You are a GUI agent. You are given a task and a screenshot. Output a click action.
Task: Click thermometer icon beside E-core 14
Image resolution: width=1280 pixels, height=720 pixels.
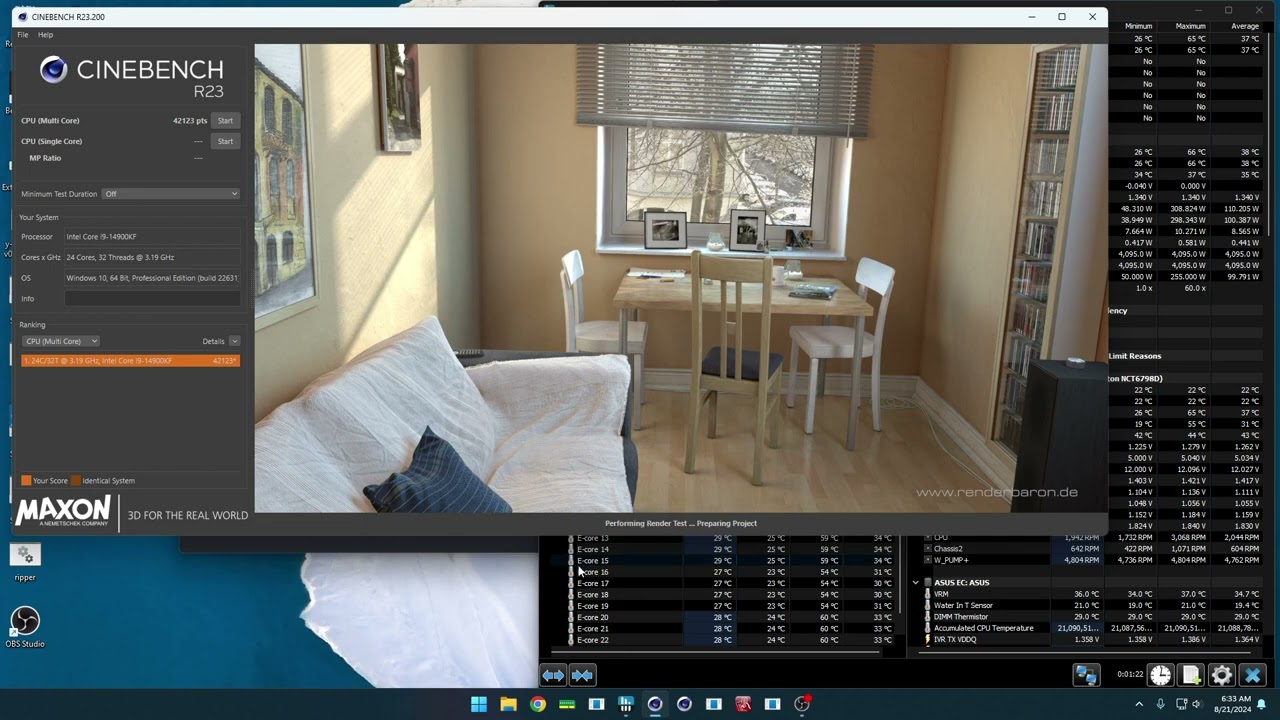(x=571, y=549)
